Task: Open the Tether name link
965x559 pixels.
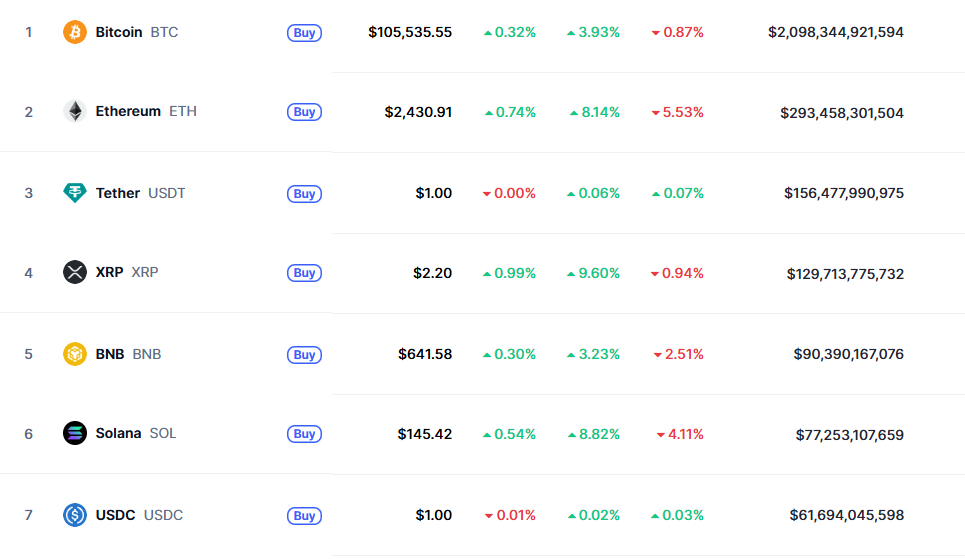Action: point(118,193)
